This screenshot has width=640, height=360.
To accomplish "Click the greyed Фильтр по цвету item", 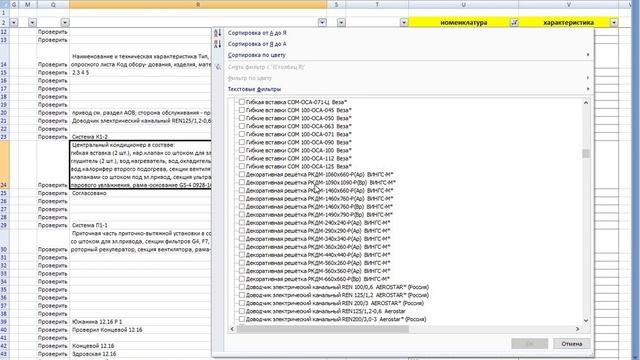I will pyautogui.click(x=250, y=78).
